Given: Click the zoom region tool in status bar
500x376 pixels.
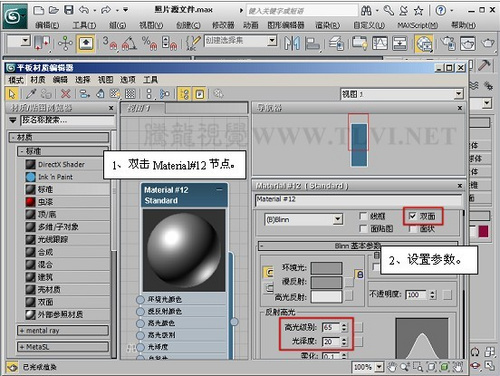Looking at the screenshot, I should 418,367.
